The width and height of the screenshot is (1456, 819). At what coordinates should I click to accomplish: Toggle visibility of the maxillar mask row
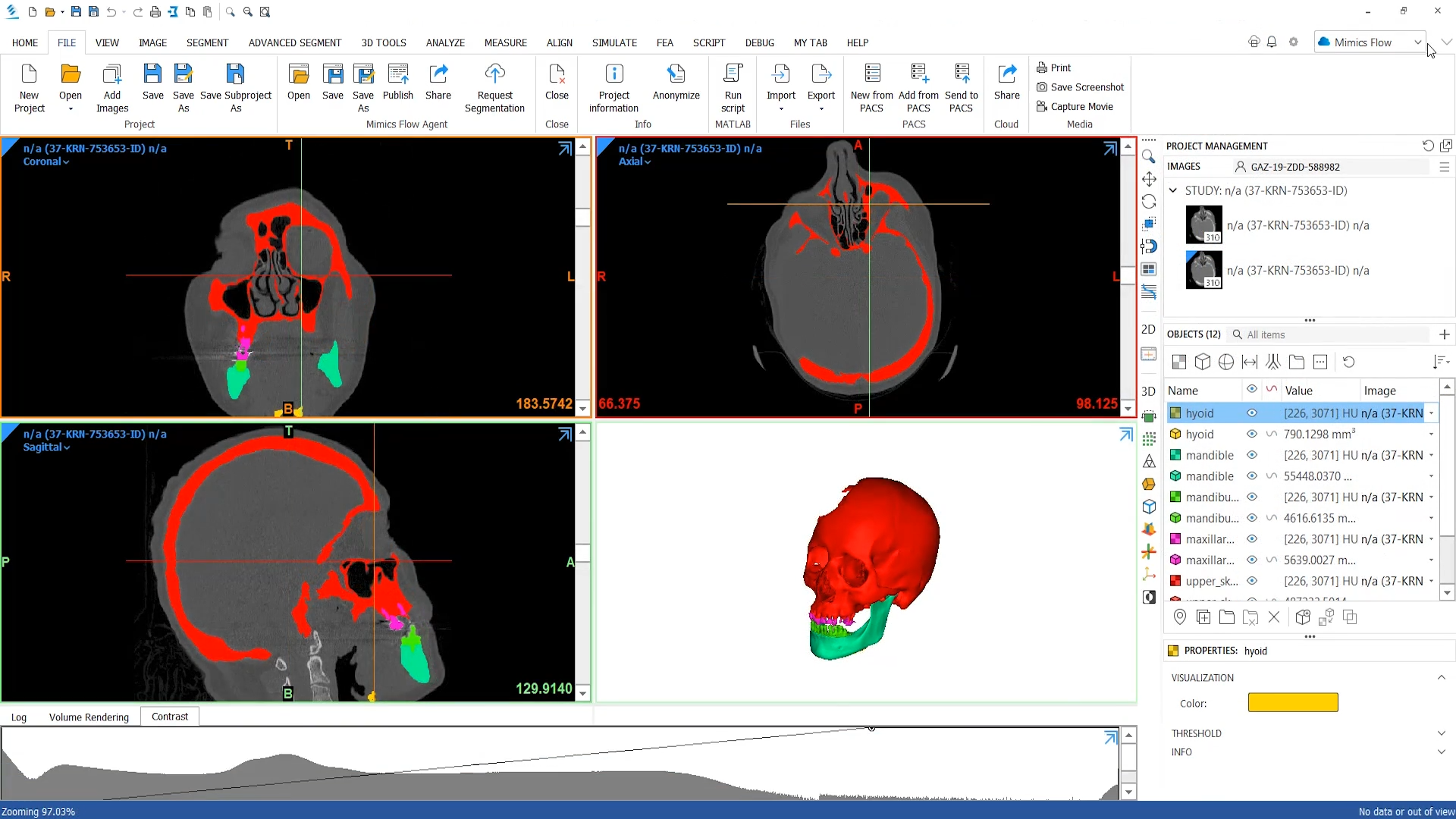point(1252,539)
